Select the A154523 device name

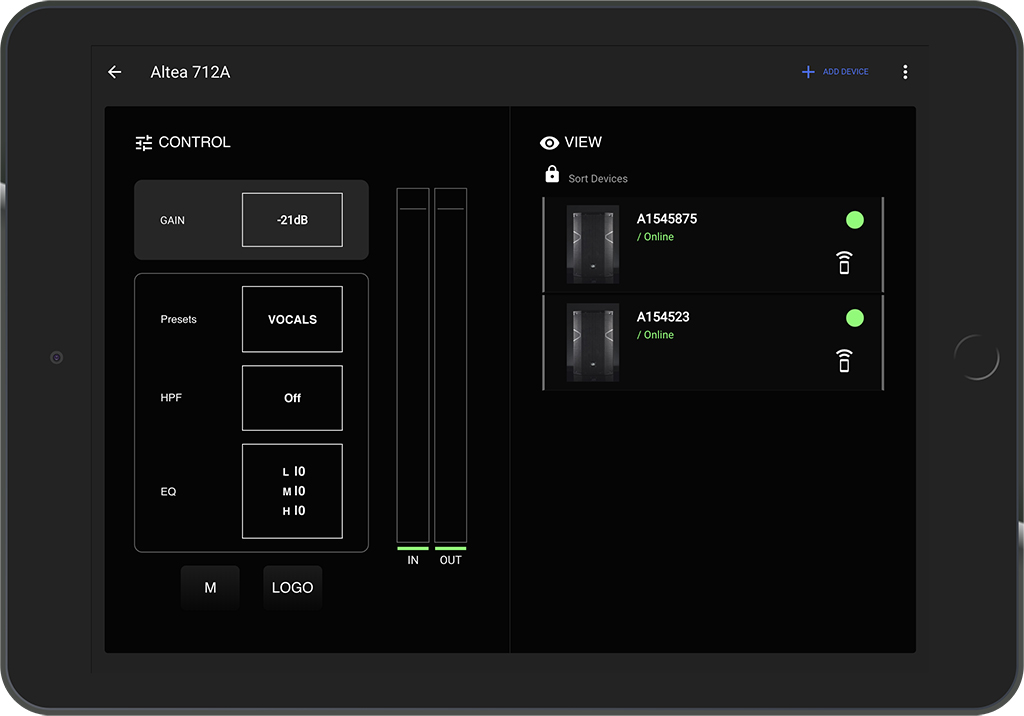pos(662,317)
